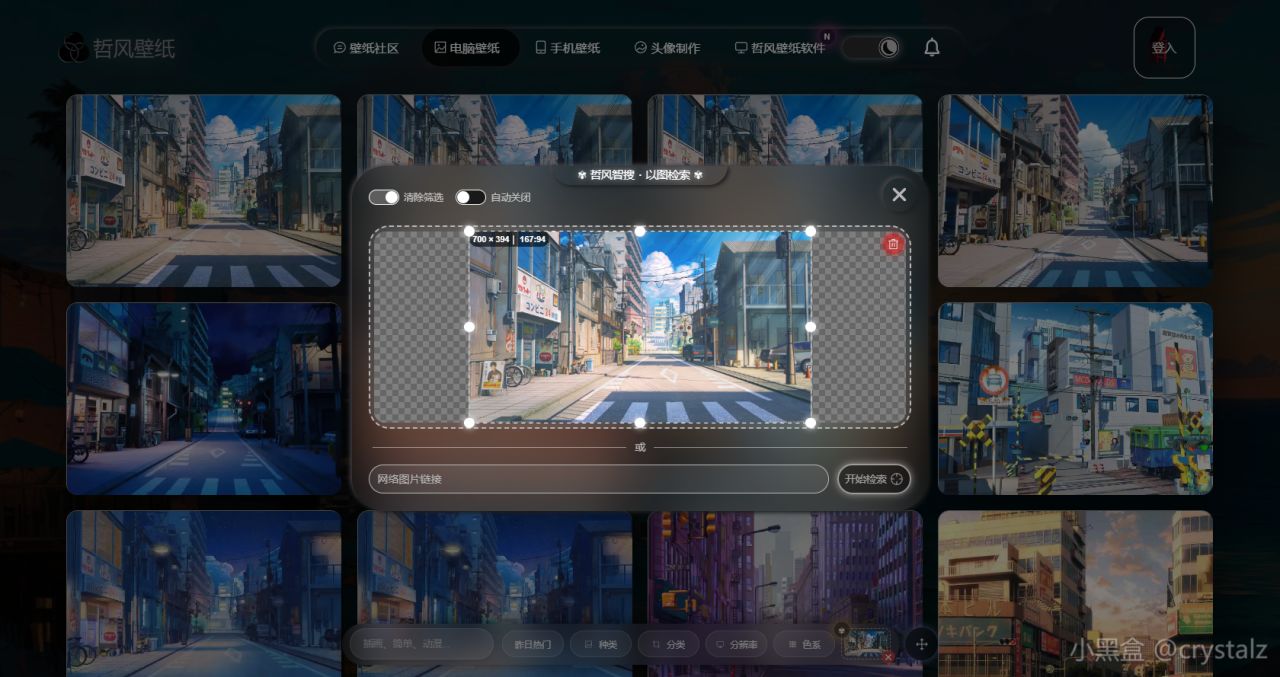Toggle the 清除筛选 switch
Viewport: 1280px width, 677px height.
point(384,197)
